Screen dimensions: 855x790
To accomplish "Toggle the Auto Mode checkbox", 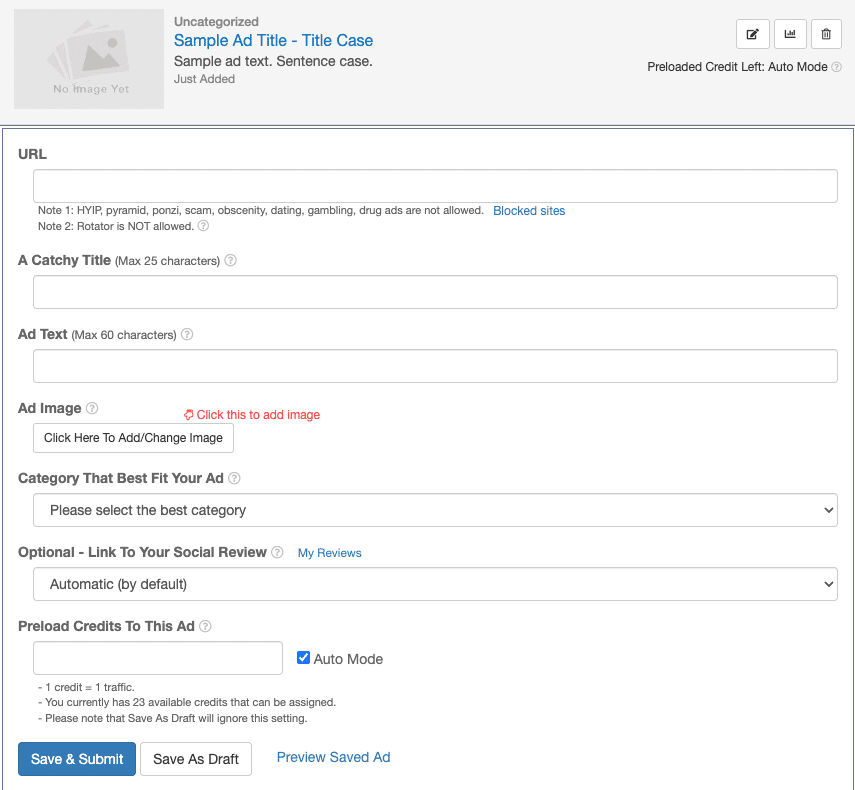I will [303, 658].
